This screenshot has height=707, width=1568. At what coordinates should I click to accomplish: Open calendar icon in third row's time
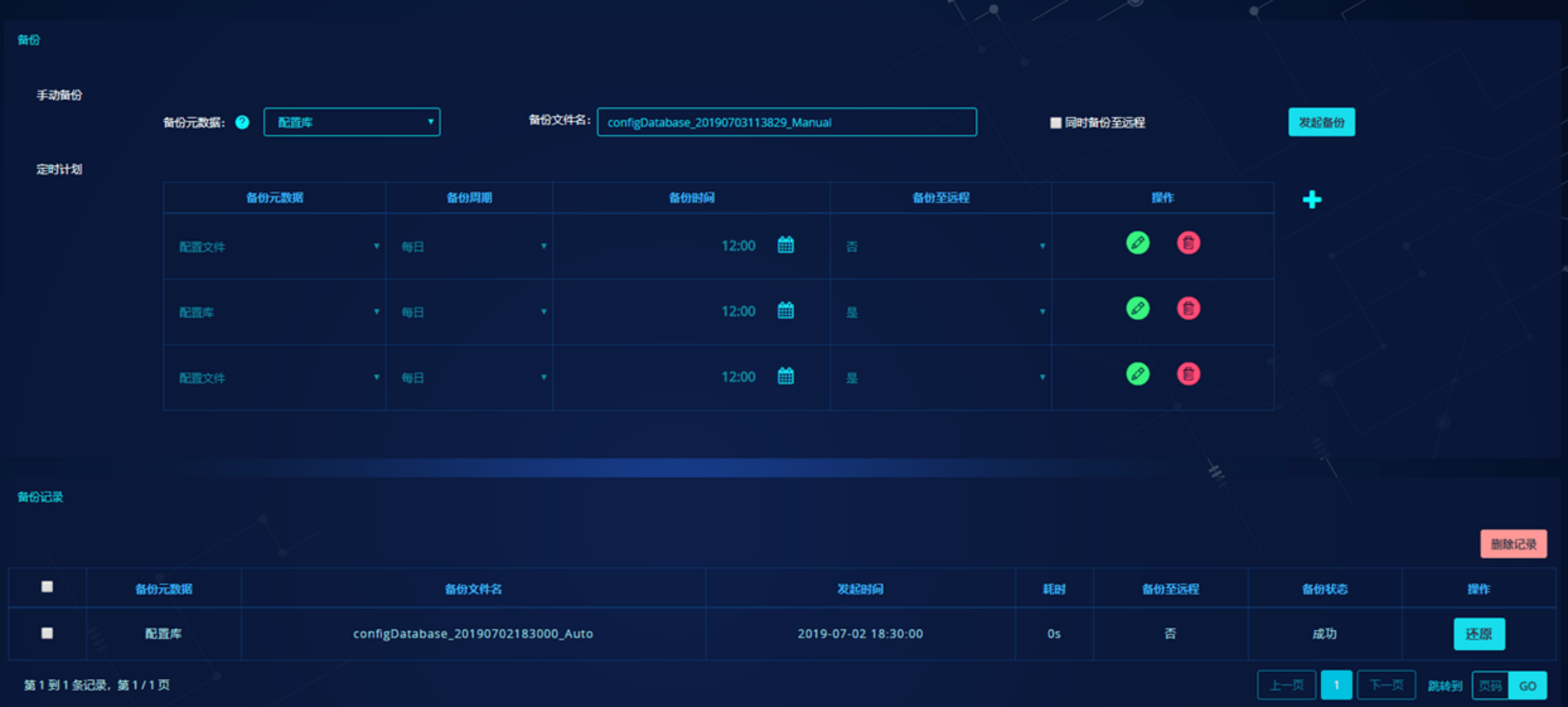coord(785,376)
